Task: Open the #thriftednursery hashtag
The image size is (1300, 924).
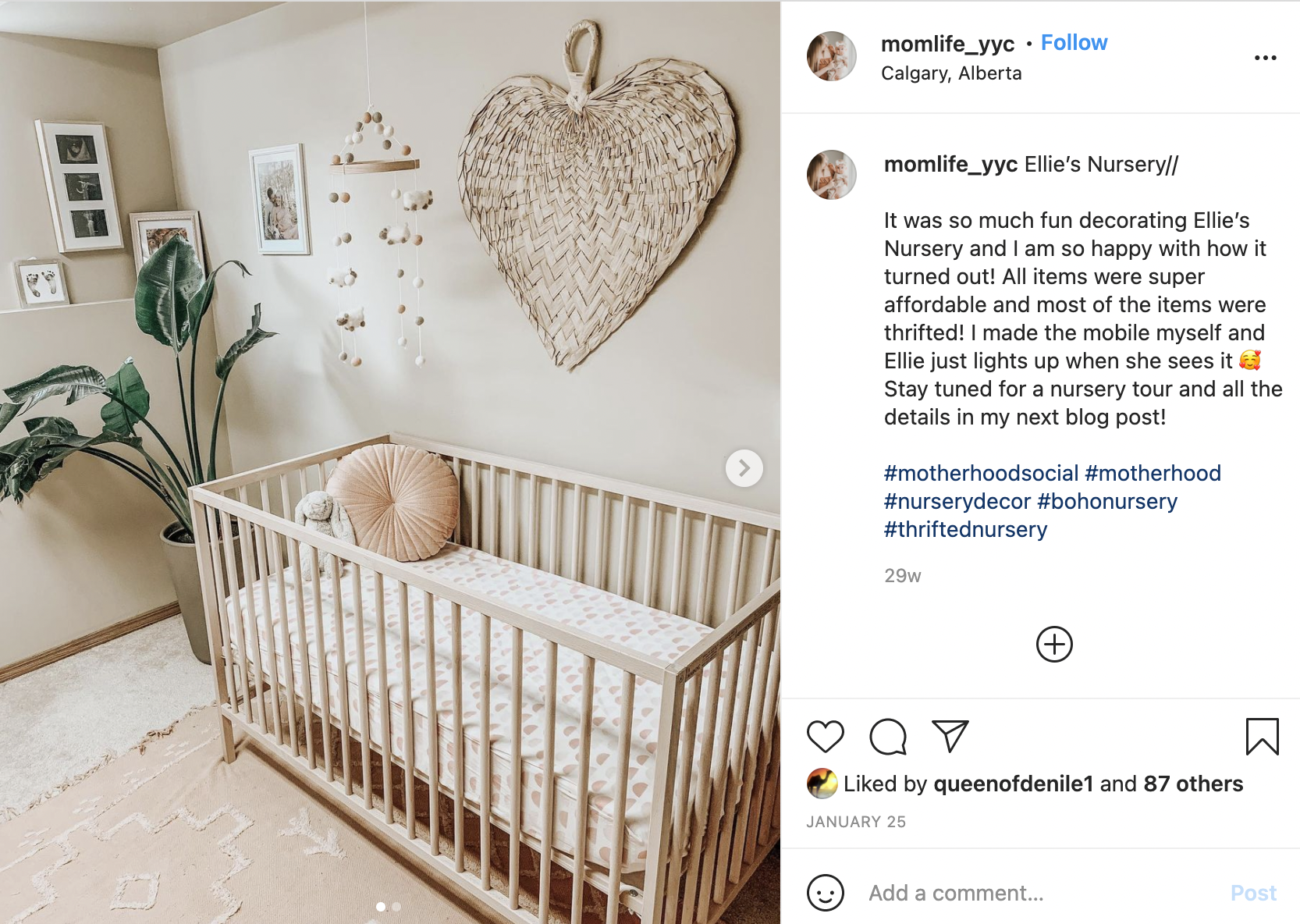Action: tap(965, 529)
